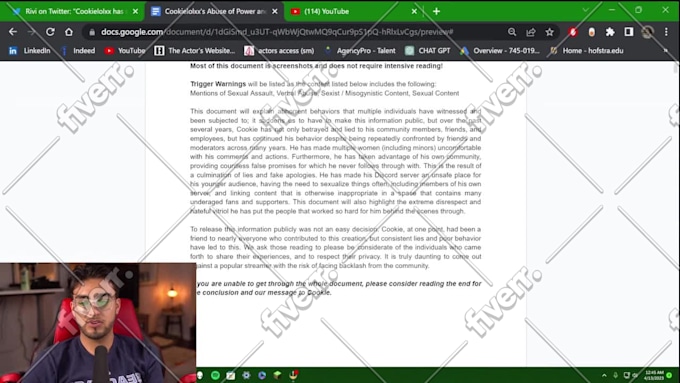Open the browser home page

(x=69, y=32)
